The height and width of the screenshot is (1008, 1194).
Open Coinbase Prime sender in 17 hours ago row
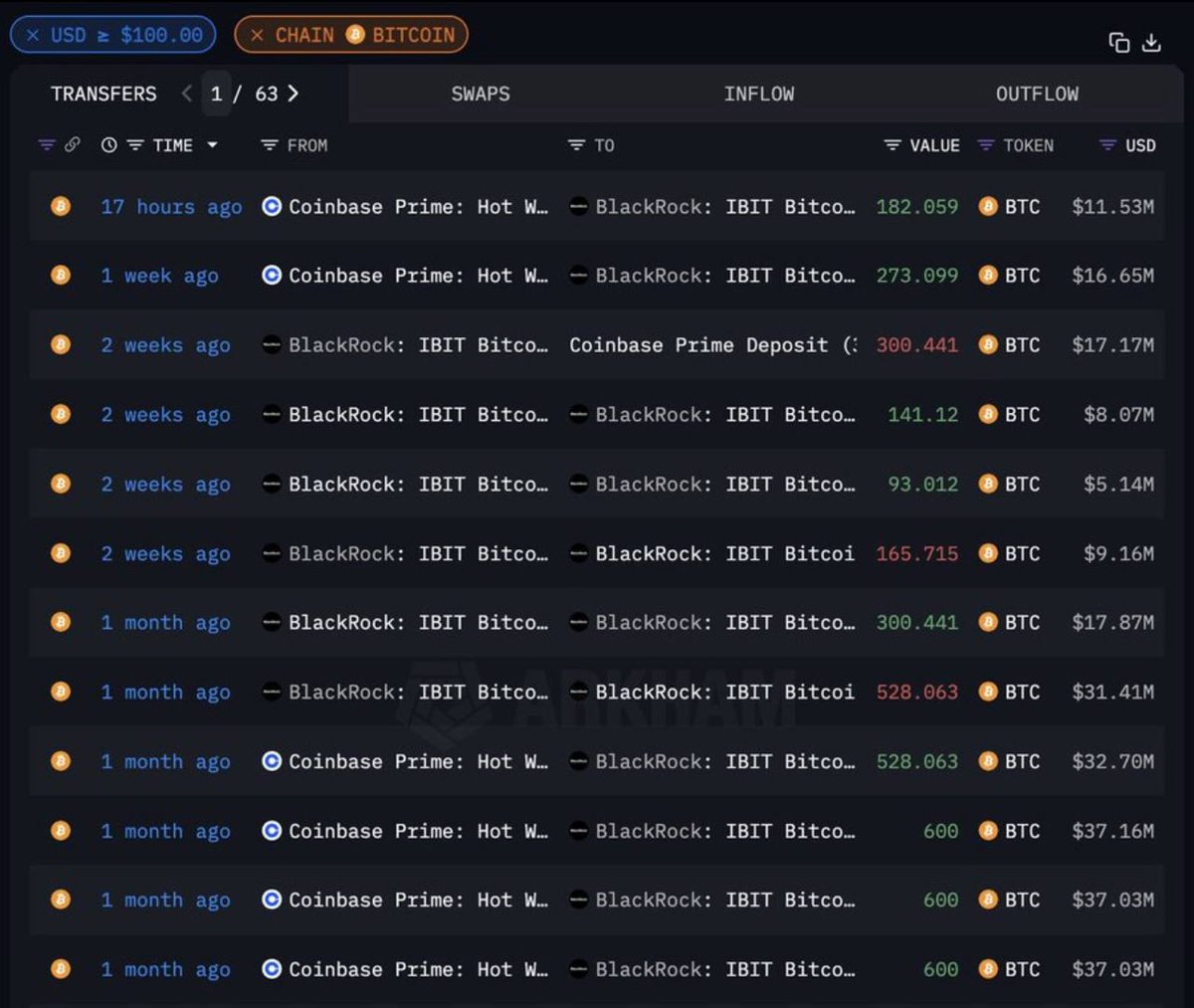418,207
